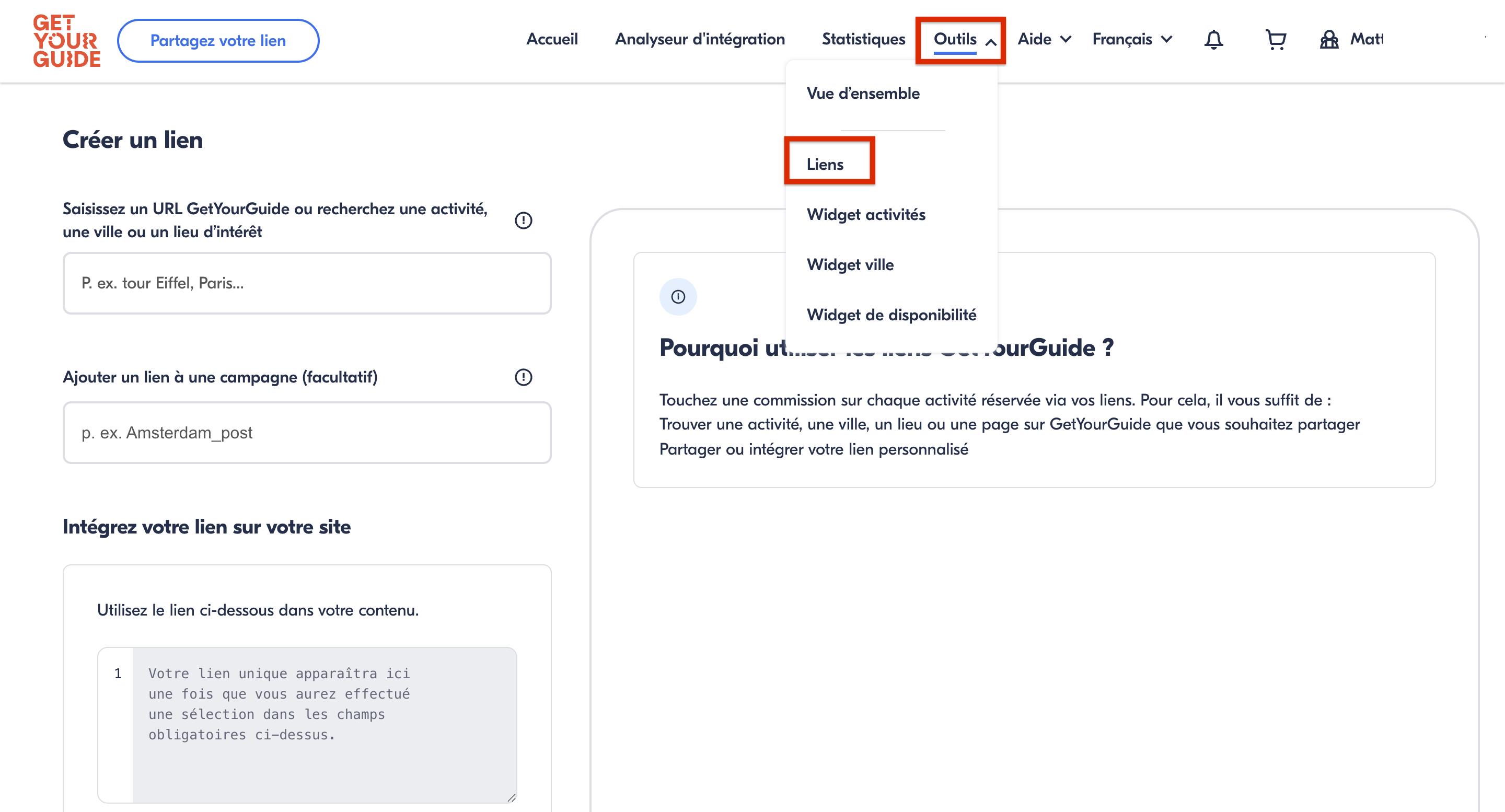Screen dimensions: 1505x812
Task: Choose Vue d'ensemble menu entry
Action: [863, 94]
